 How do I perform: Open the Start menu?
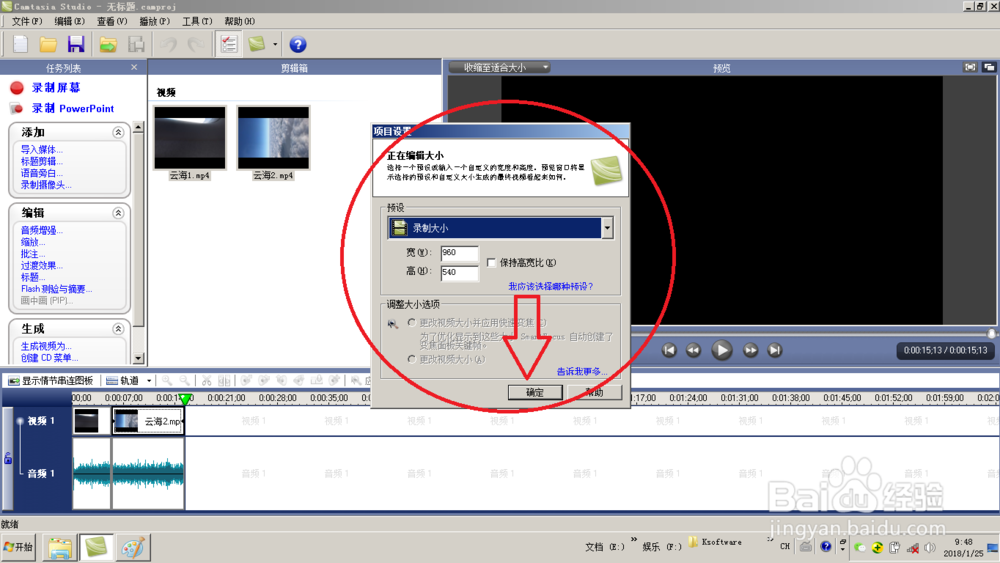point(18,547)
